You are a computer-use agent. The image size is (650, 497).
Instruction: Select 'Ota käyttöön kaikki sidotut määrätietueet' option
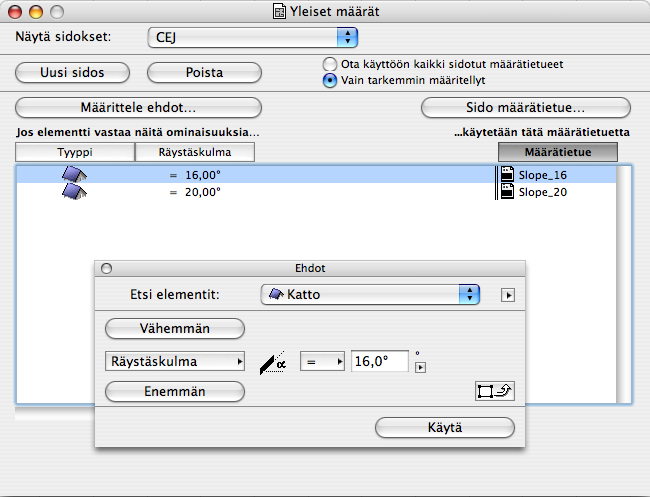tap(330, 64)
